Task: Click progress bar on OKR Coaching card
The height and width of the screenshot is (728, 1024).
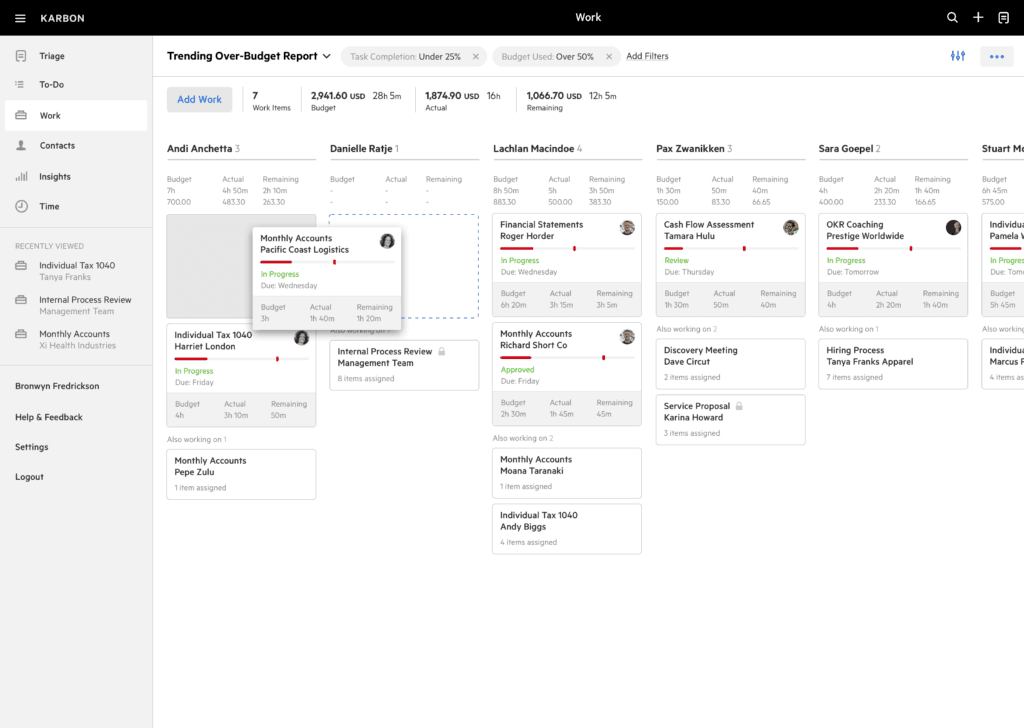Action: 893,249
